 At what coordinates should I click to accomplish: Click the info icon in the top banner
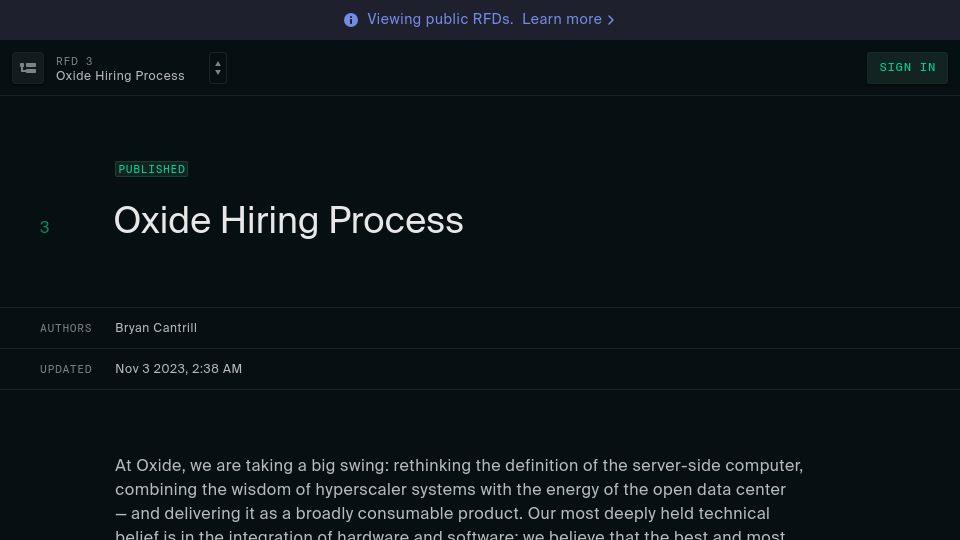351,20
